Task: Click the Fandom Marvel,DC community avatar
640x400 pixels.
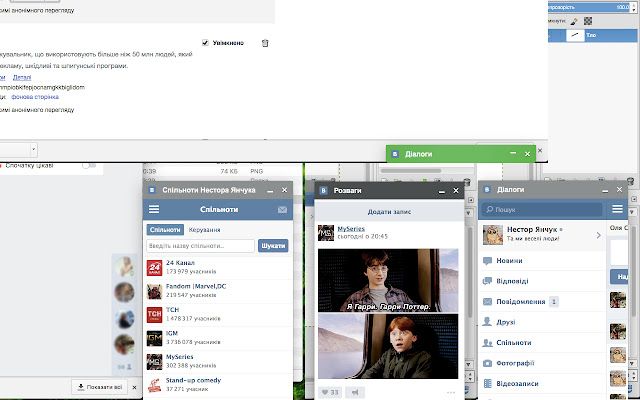Action: tap(154, 291)
